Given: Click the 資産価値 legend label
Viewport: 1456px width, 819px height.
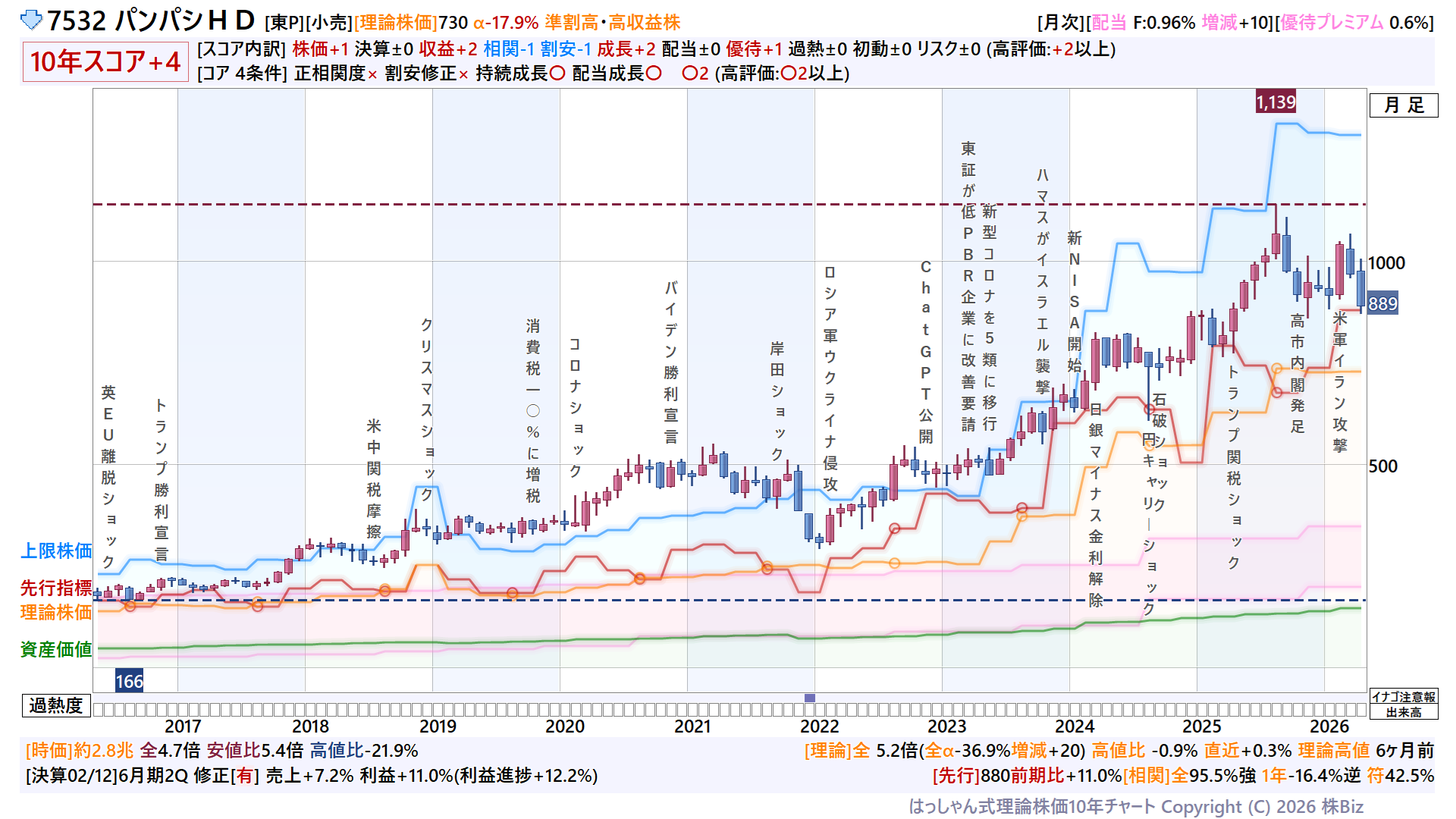Looking at the screenshot, I should [x=56, y=649].
